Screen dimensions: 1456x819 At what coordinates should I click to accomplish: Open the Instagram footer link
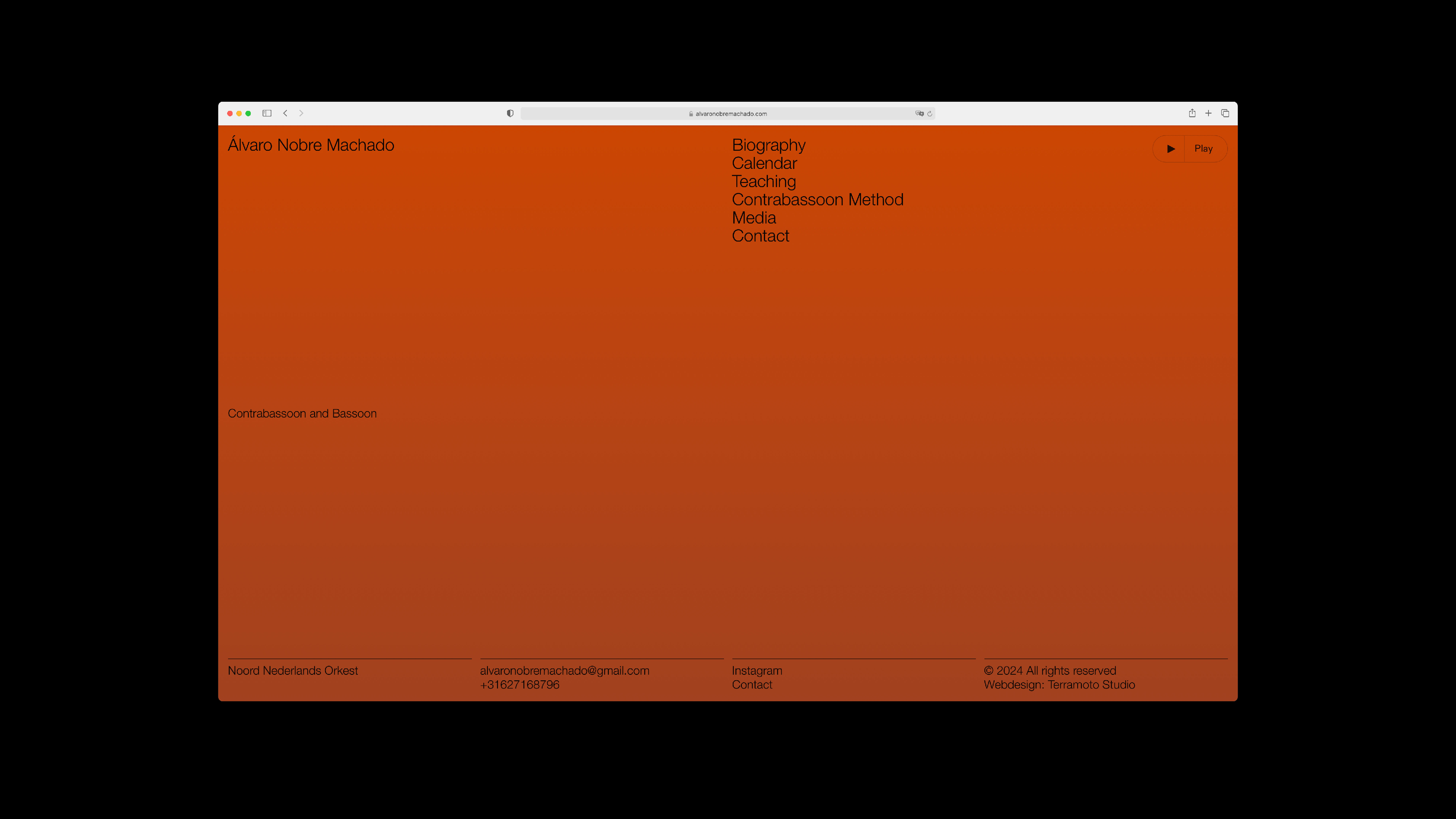pyautogui.click(x=757, y=670)
